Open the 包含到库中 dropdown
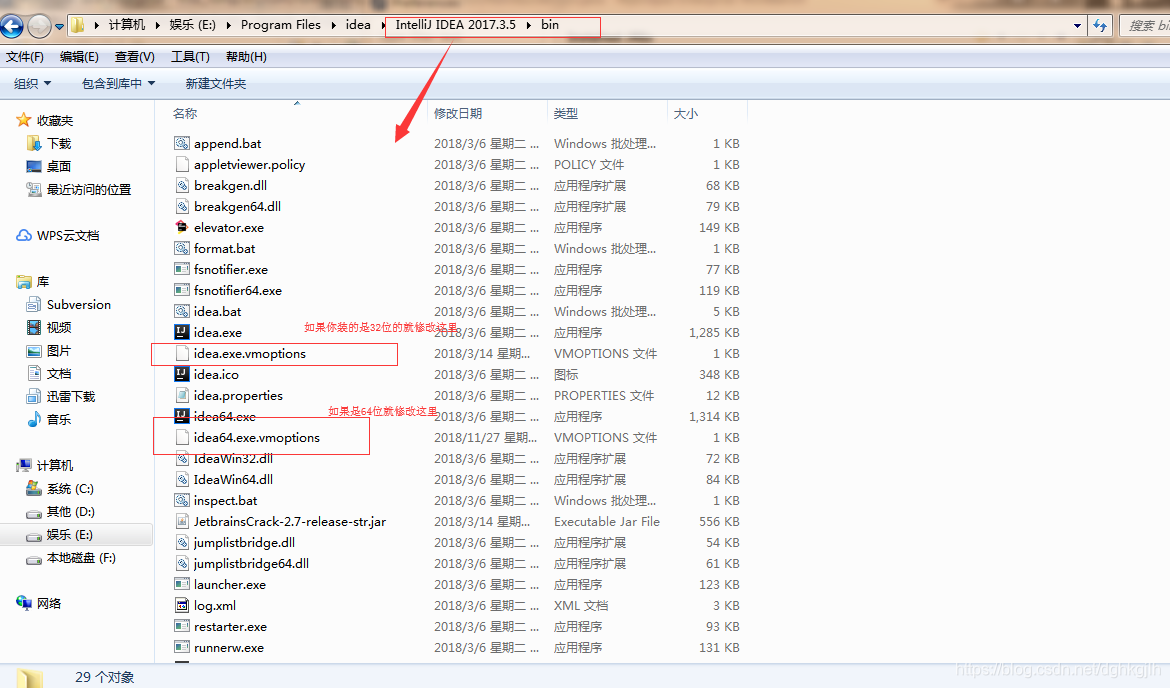The image size is (1170, 688). (118, 84)
